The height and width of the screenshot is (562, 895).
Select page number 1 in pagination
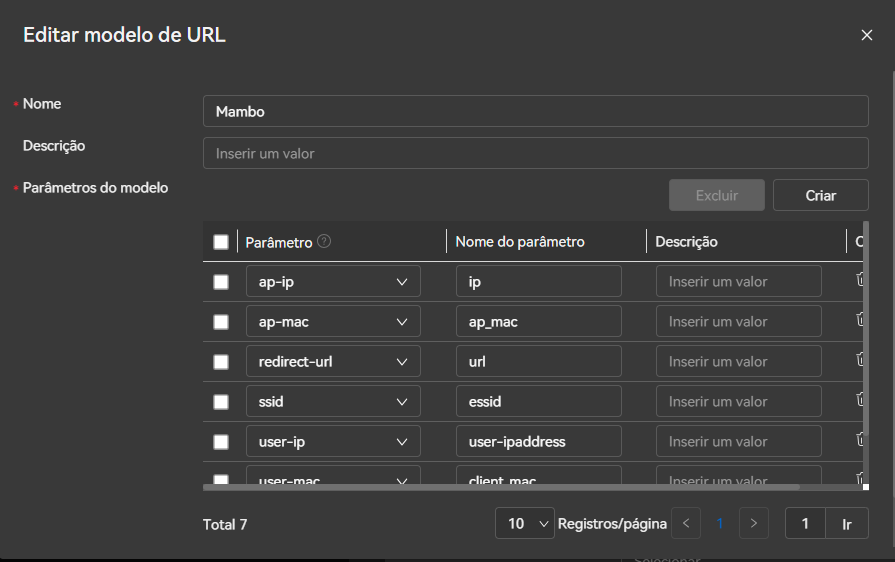720,523
